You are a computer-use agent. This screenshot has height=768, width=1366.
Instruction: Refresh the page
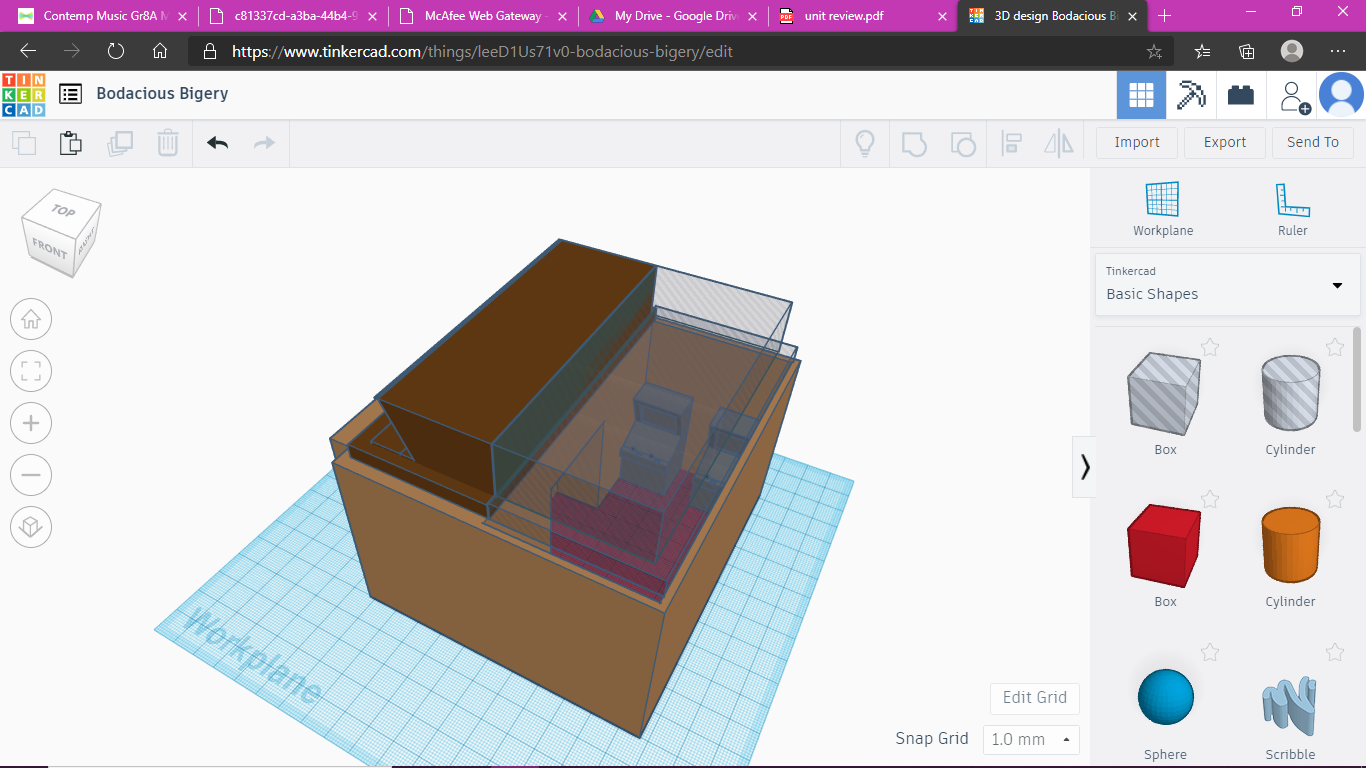coord(116,51)
